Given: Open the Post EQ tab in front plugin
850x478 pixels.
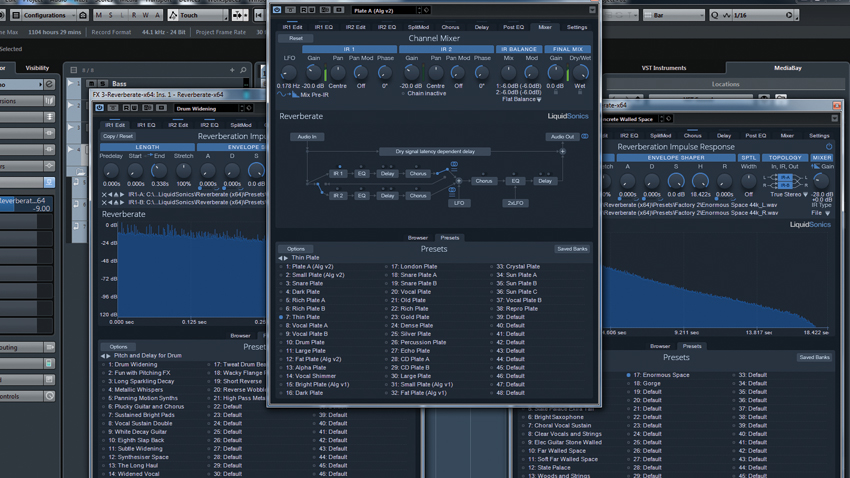Looking at the screenshot, I should 513,27.
